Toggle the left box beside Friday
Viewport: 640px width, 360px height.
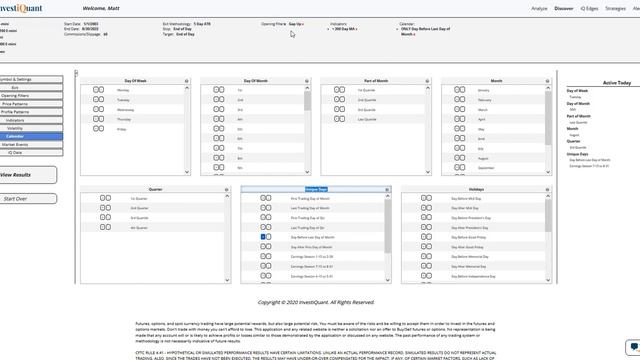click(96, 129)
